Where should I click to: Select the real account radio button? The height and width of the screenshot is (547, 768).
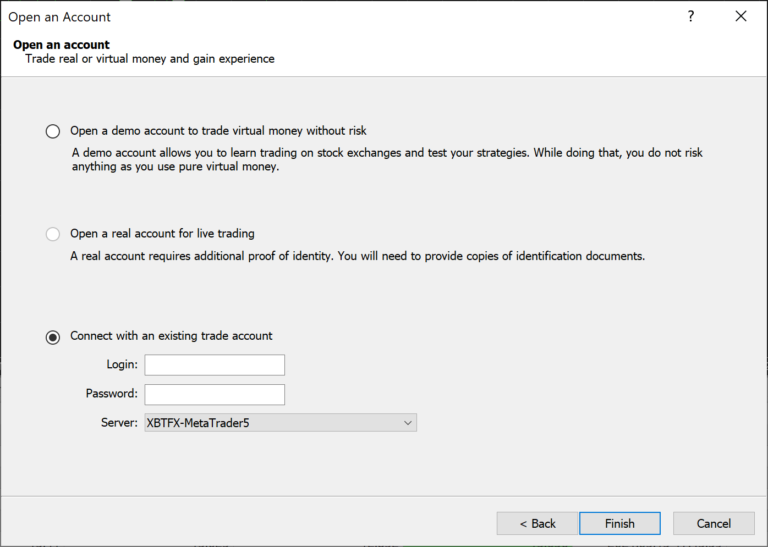[x=53, y=234]
